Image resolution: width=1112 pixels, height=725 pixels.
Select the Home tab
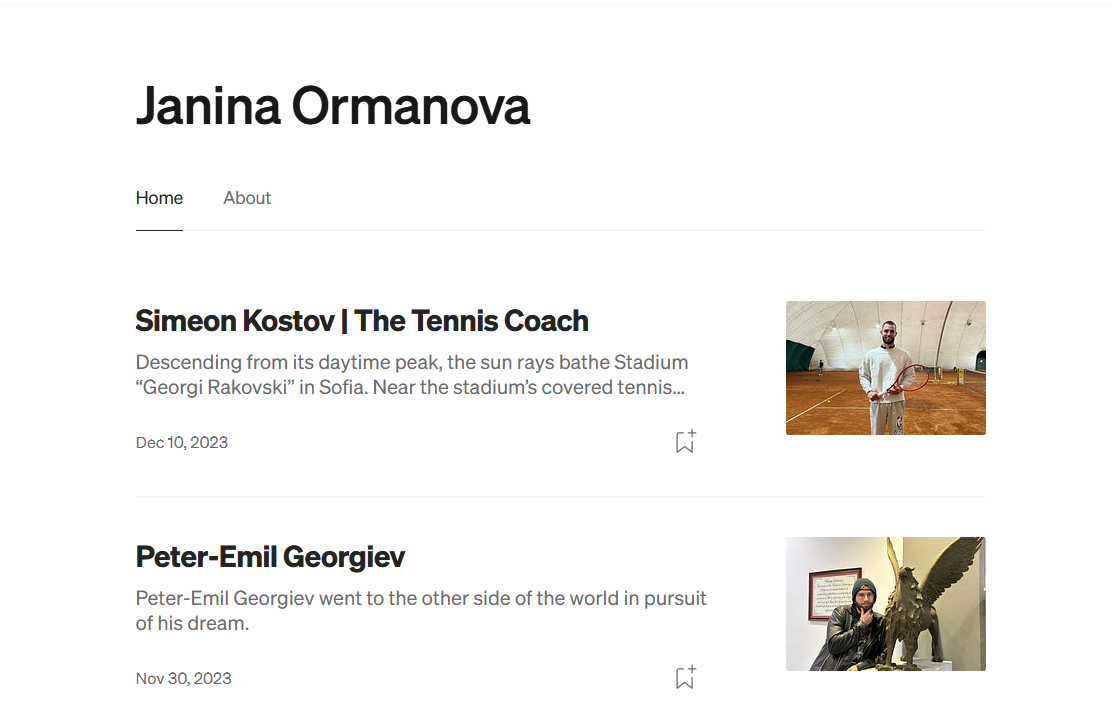(159, 198)
